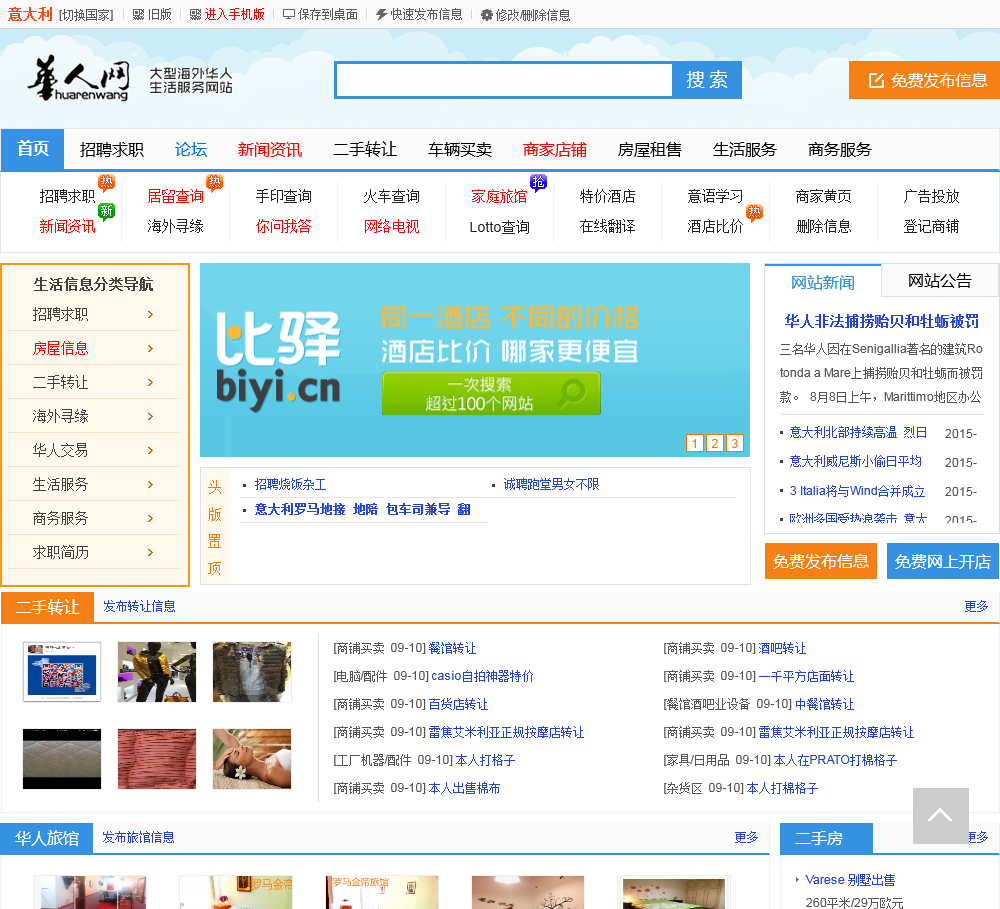The width and height of the screenshot is (1000, 909).
Task: Switch country via 切换国家
Action: click(x=86, y=15)
